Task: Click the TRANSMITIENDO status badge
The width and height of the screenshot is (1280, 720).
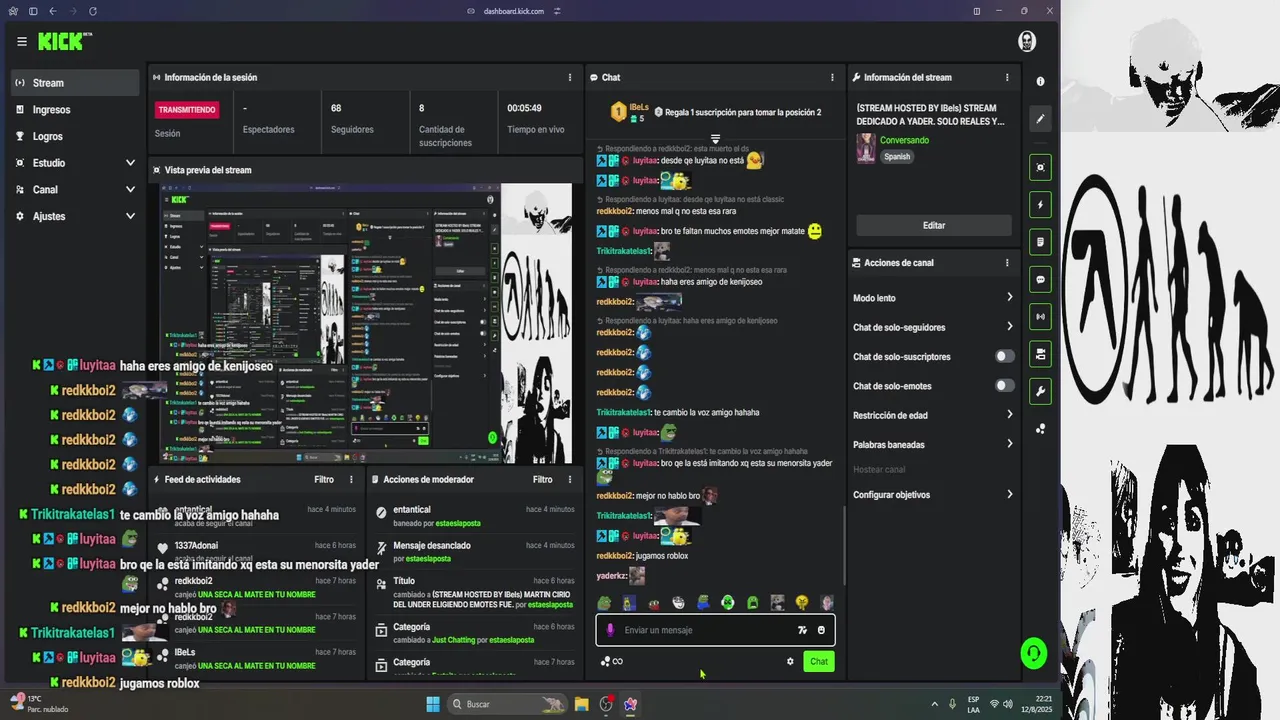Action: pyautogui.click(x=187, y=110)
